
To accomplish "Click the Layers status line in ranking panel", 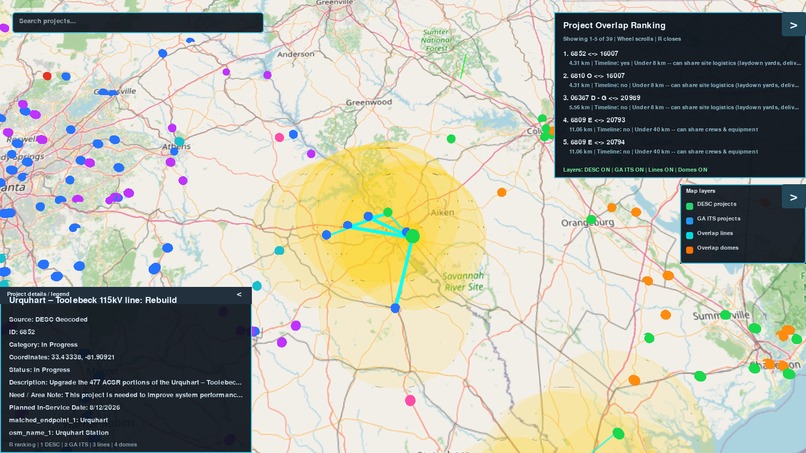I will [x=635, y=170].
